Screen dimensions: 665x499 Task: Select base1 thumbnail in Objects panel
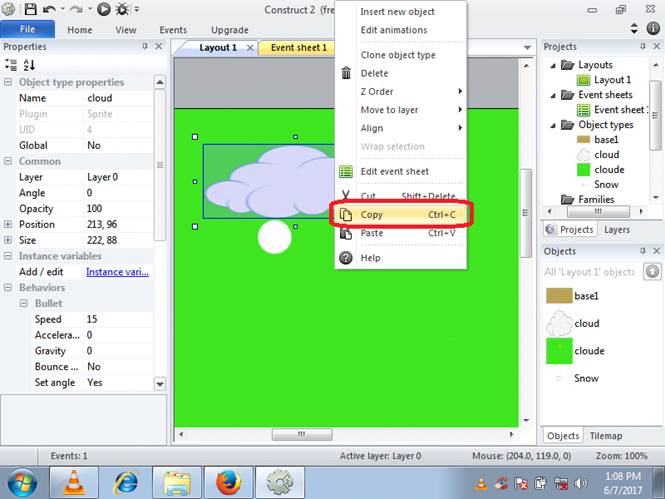click(559, 295)
